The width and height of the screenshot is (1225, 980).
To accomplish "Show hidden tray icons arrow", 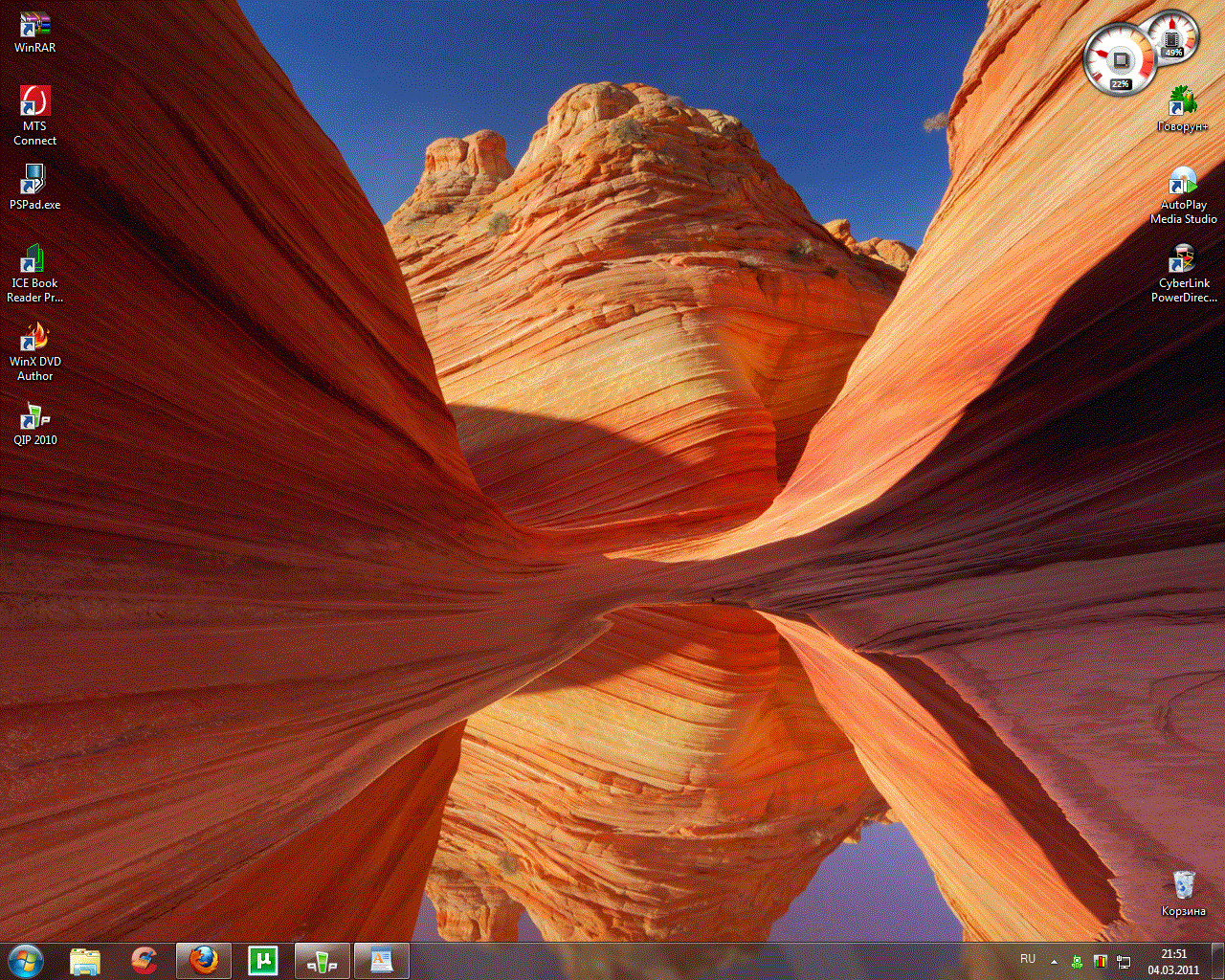I will pos(1054,961).
